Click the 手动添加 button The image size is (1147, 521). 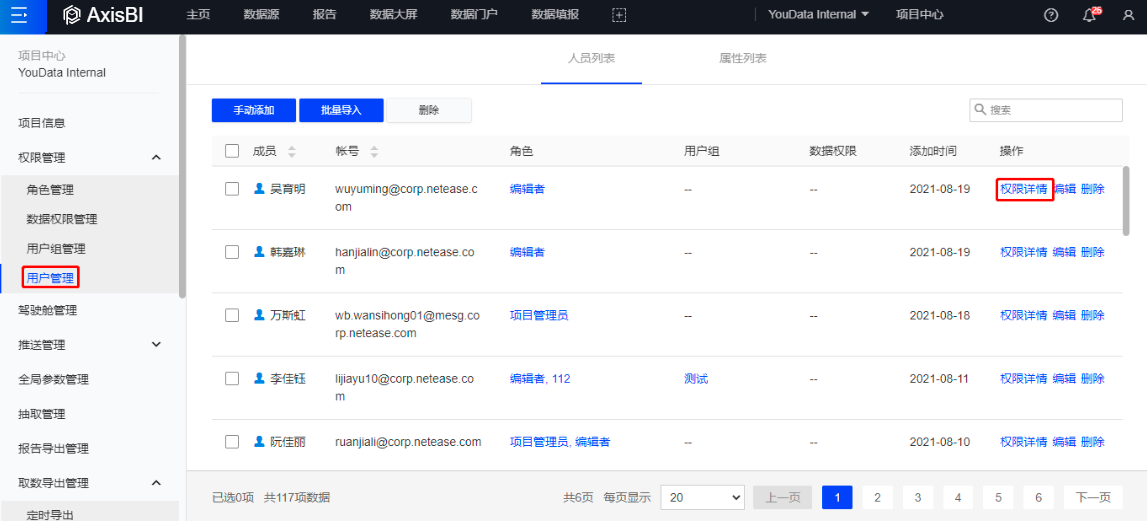(x=254, y=110)
